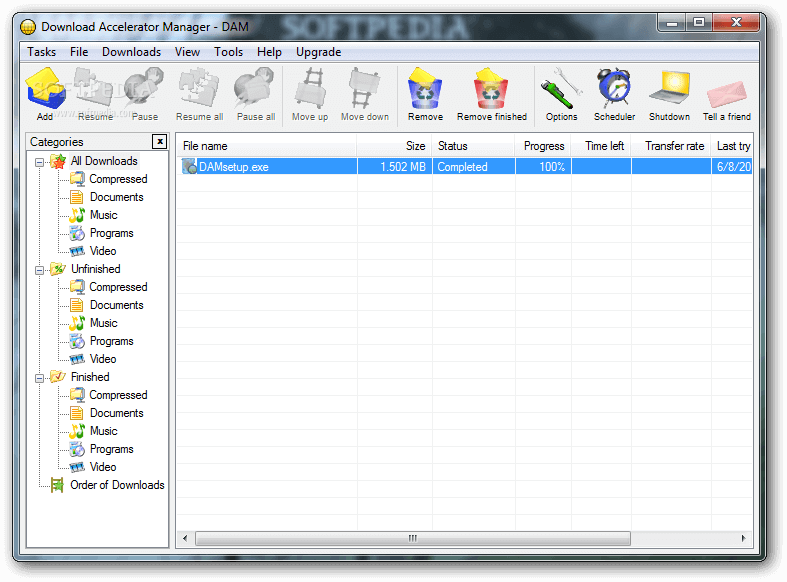Click the Shutdown laptop icon
Image resolution: width=787 pixels, height=582 pixels.
coord(670,89)
